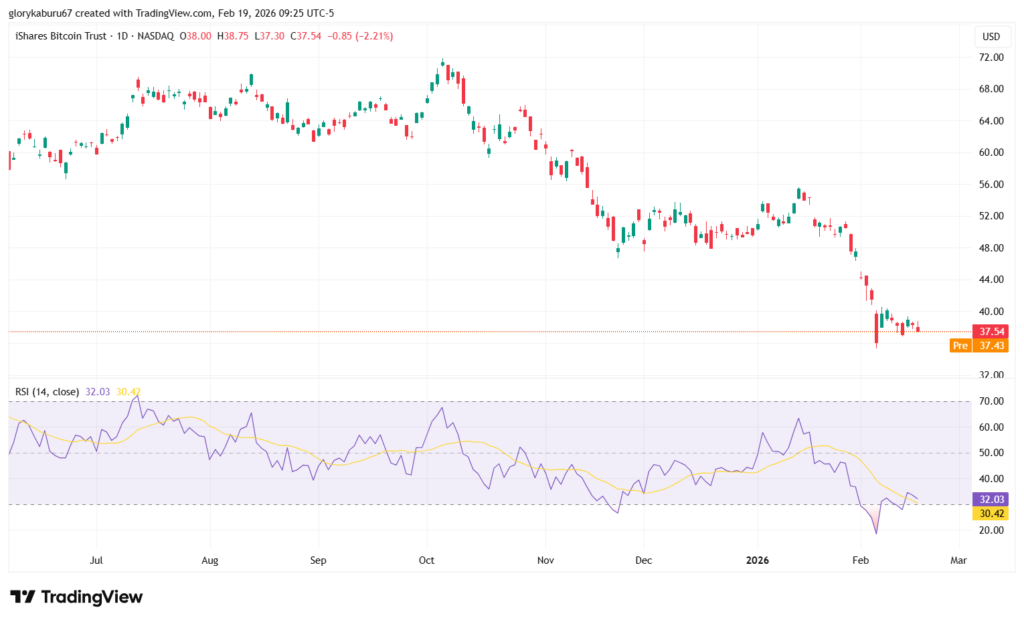1024x622 pixels.
Task: Click the Nov label on time axis
Action: pos(545,560)
